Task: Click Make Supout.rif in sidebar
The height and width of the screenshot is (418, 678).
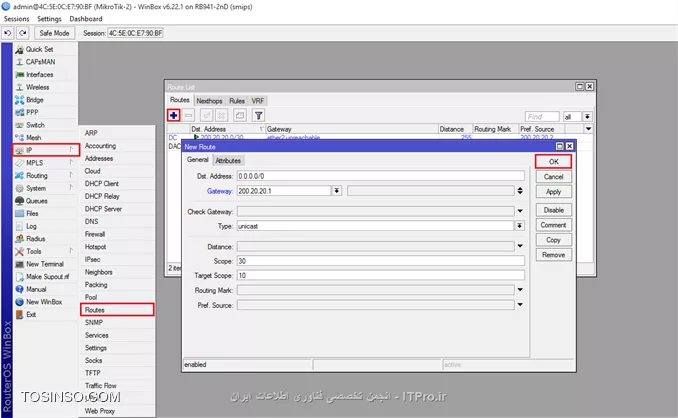Action: pyautogui.click(x=45, y=277)
